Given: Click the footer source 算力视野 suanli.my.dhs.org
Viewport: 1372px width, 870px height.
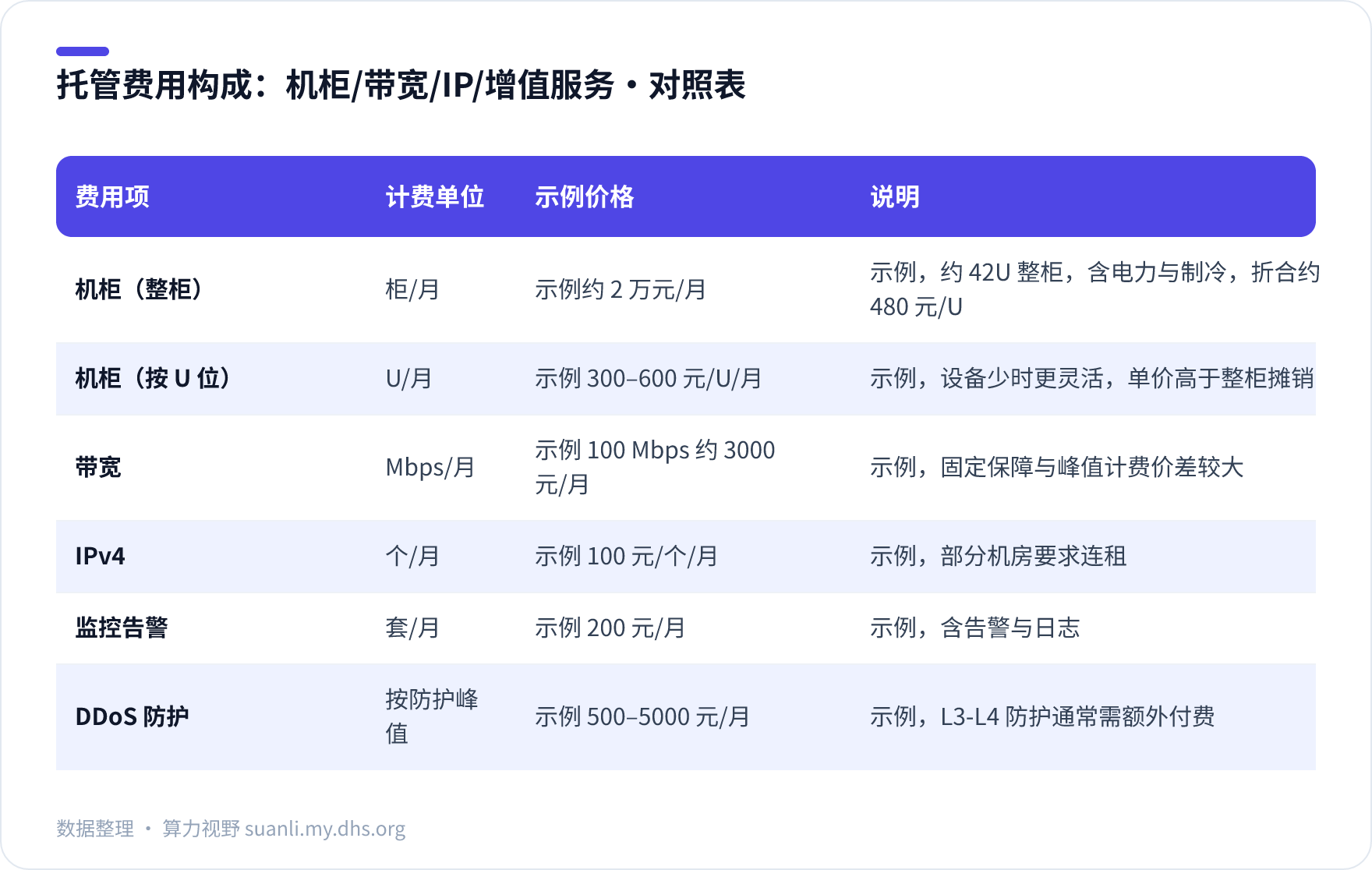Looking at the screenshot, I should pyautogui.click(x=284, y=829).
